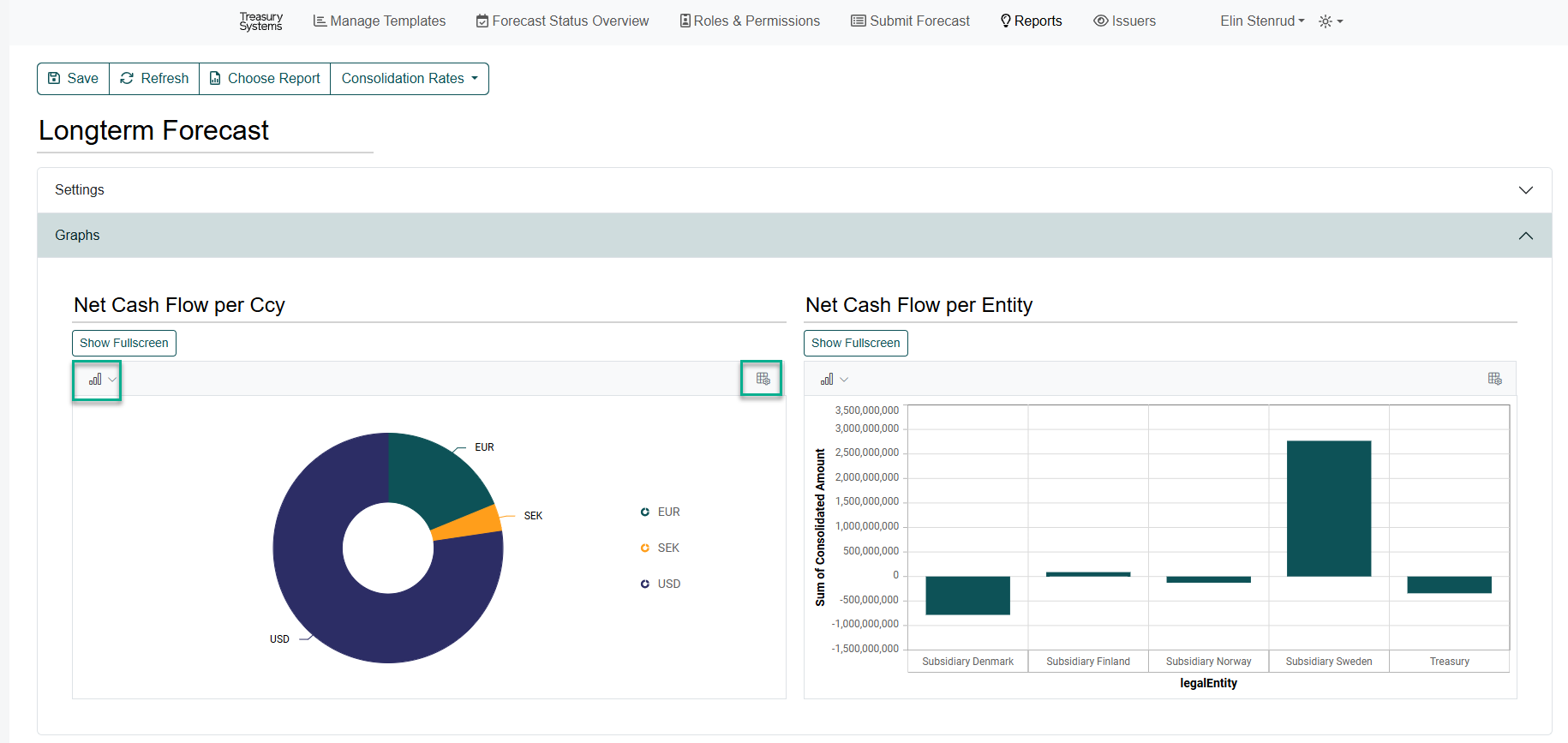Open Manage Templates page
The height and width of the screenshot is (743, 1568).
pyautogui.click(x=380, y=21)
